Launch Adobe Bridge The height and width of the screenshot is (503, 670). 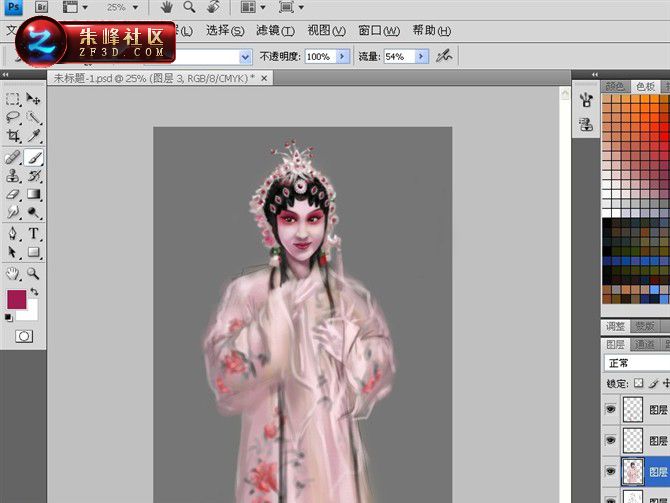coord(41,7)
